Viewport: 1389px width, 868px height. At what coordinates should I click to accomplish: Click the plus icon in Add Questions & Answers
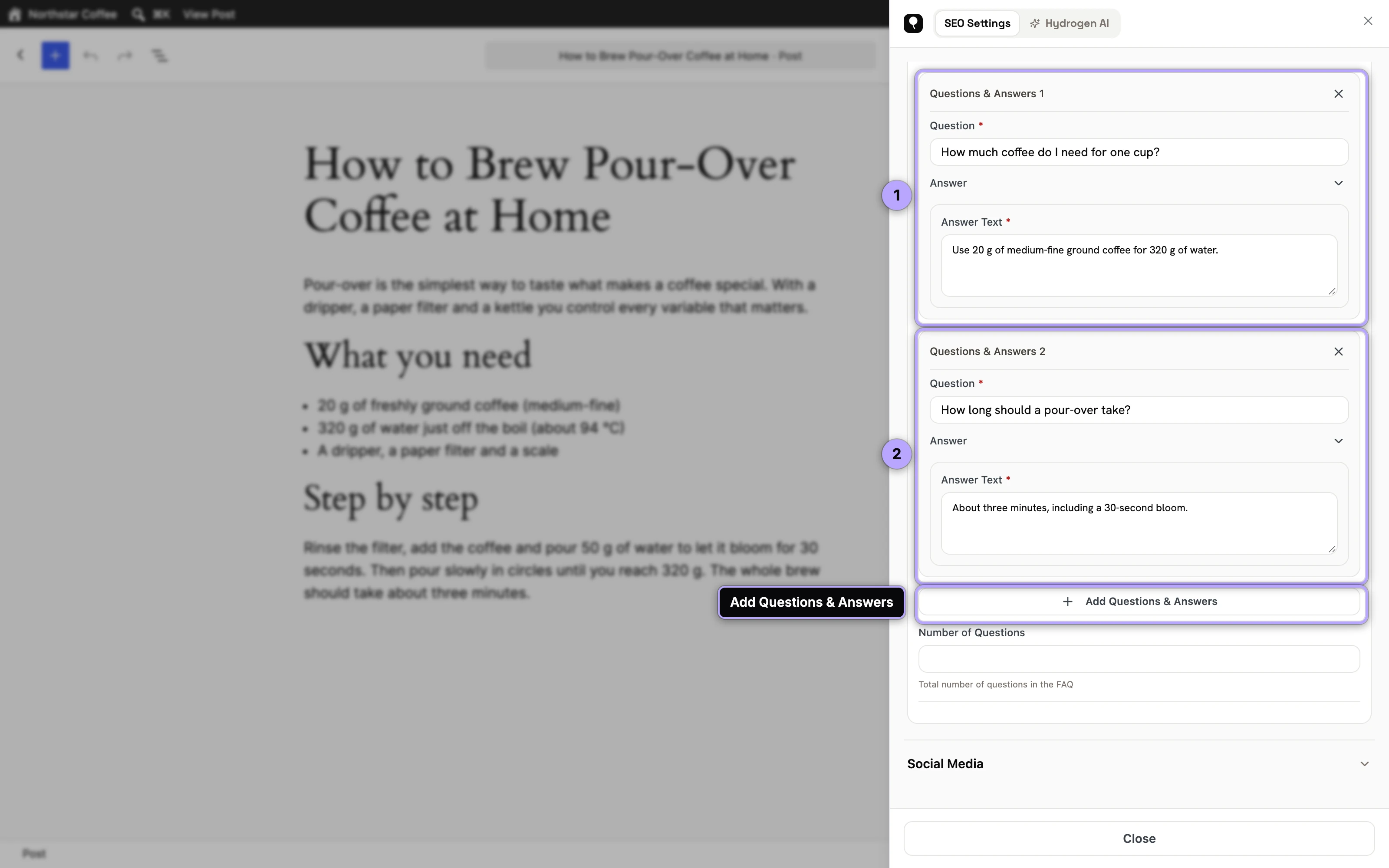[x=1068, y=602]
